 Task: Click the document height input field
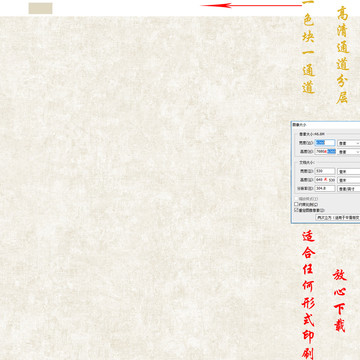point(325,180)
